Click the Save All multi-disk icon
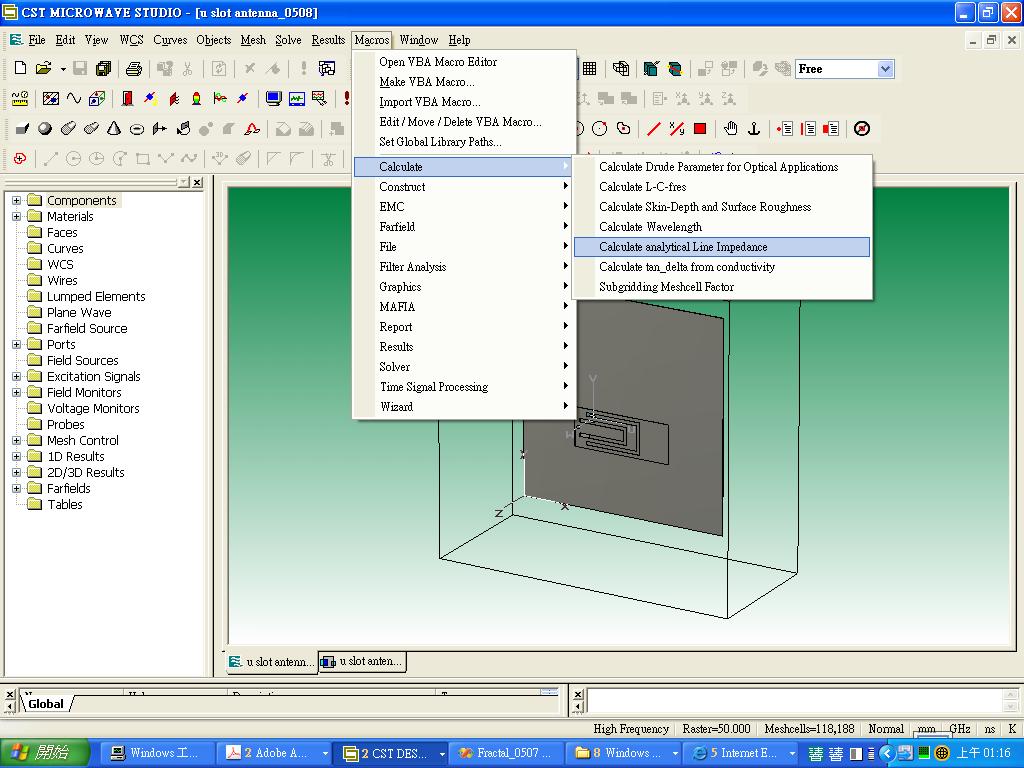1024x768 pixels. click(x=103, y=69)
